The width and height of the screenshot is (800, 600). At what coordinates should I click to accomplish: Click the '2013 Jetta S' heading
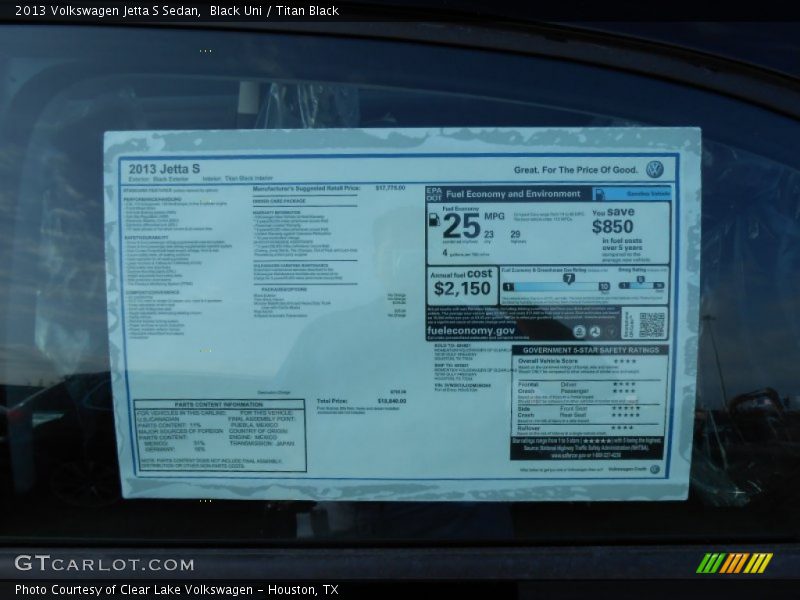click(x=164, y=169)
